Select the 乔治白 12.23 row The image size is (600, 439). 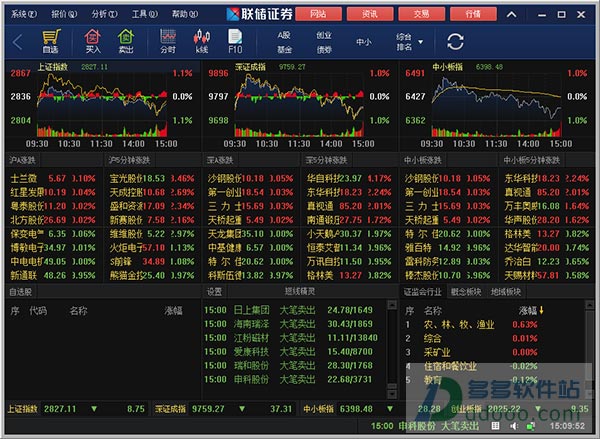point(547,261)
